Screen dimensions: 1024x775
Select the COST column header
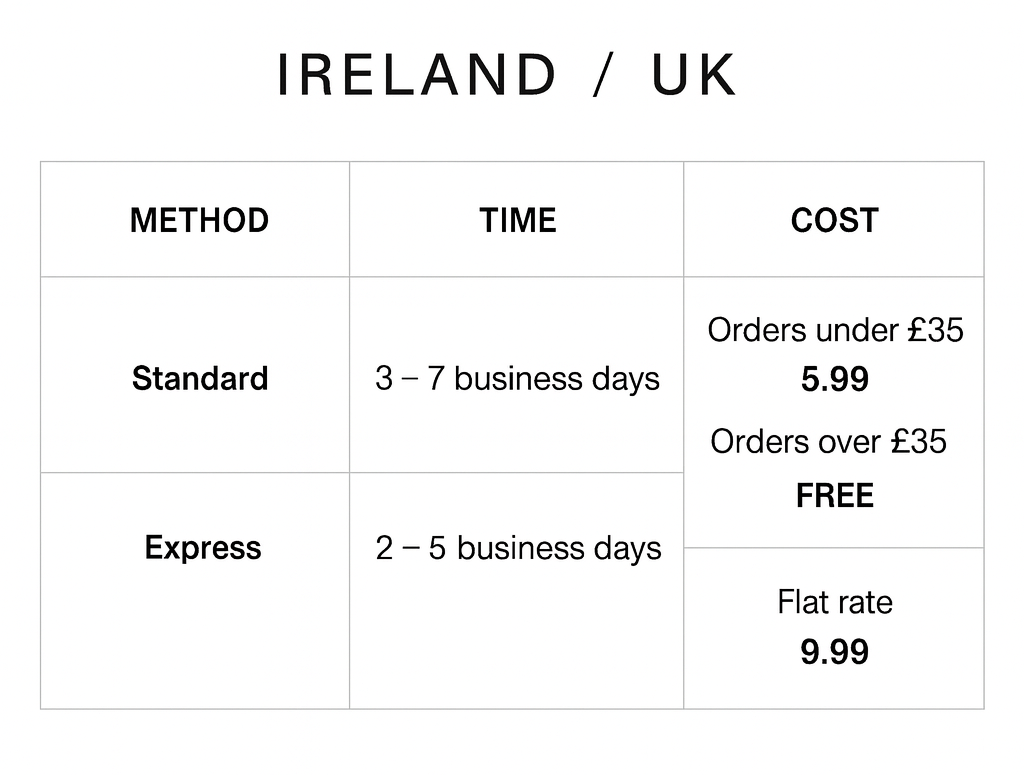point(834,220)
